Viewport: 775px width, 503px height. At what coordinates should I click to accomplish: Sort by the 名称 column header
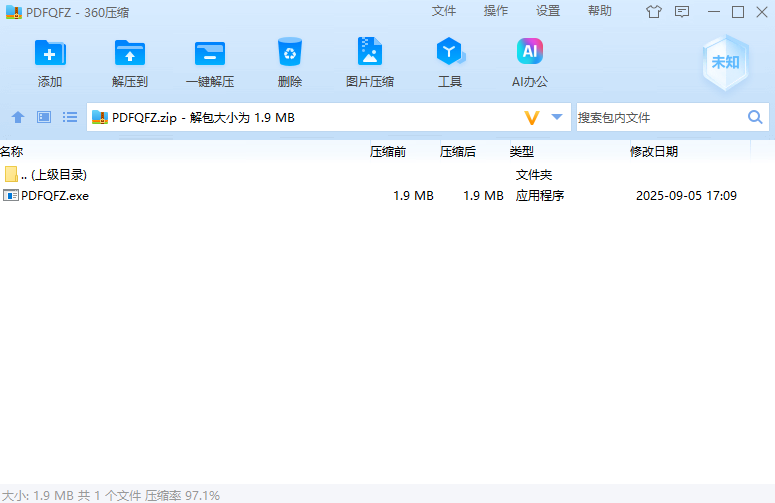tap(184, 152)
